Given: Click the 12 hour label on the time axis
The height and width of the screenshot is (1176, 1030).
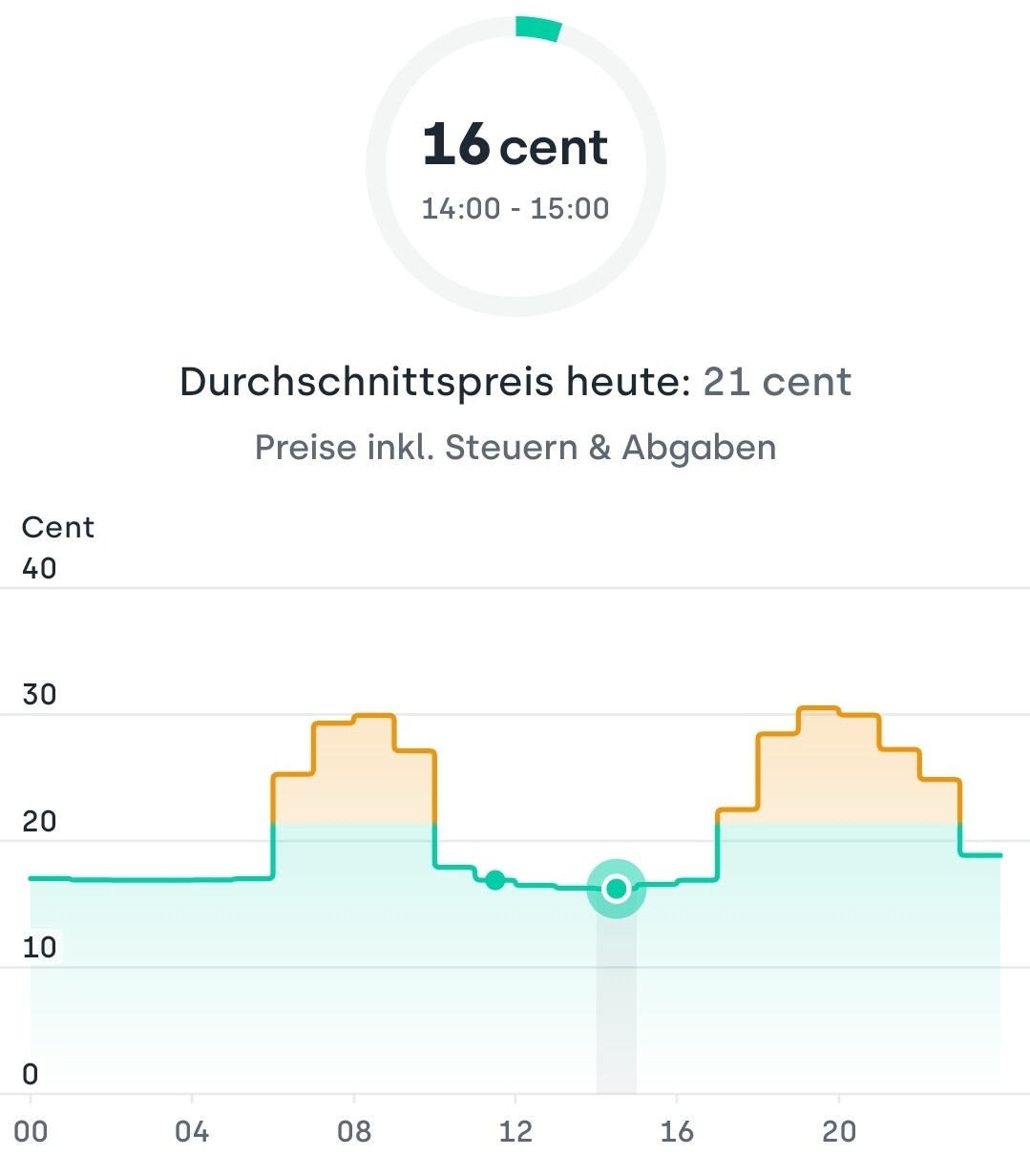Looking at the screenshot, I should point(515,1132).
